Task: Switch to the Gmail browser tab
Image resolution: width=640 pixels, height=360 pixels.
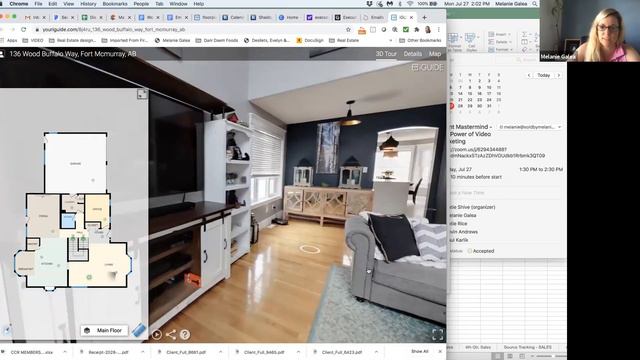Action: coord(35,18)
